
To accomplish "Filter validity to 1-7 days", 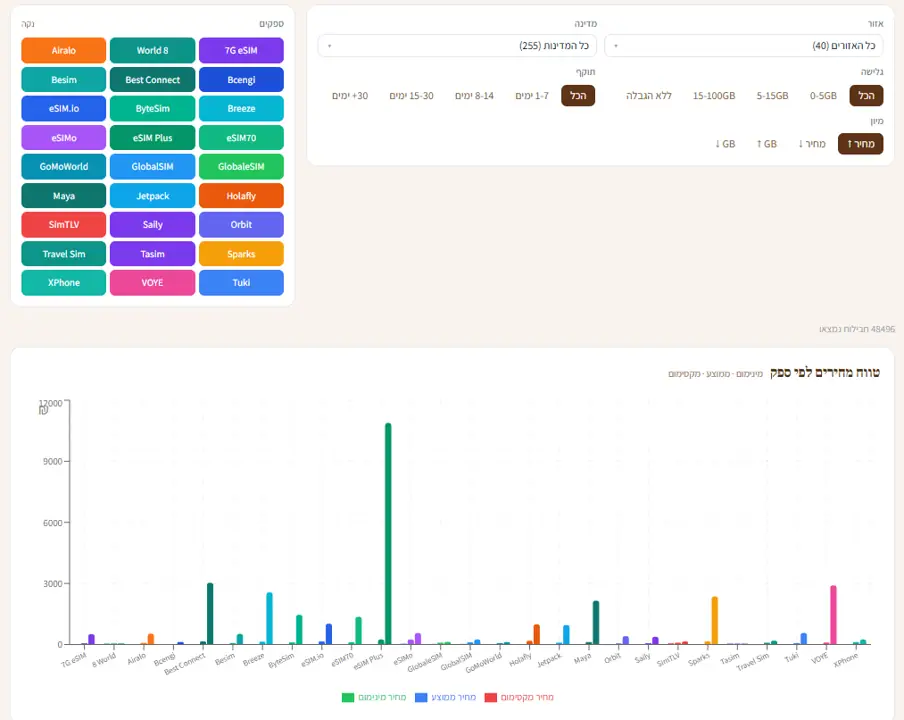I will point(532,96).
